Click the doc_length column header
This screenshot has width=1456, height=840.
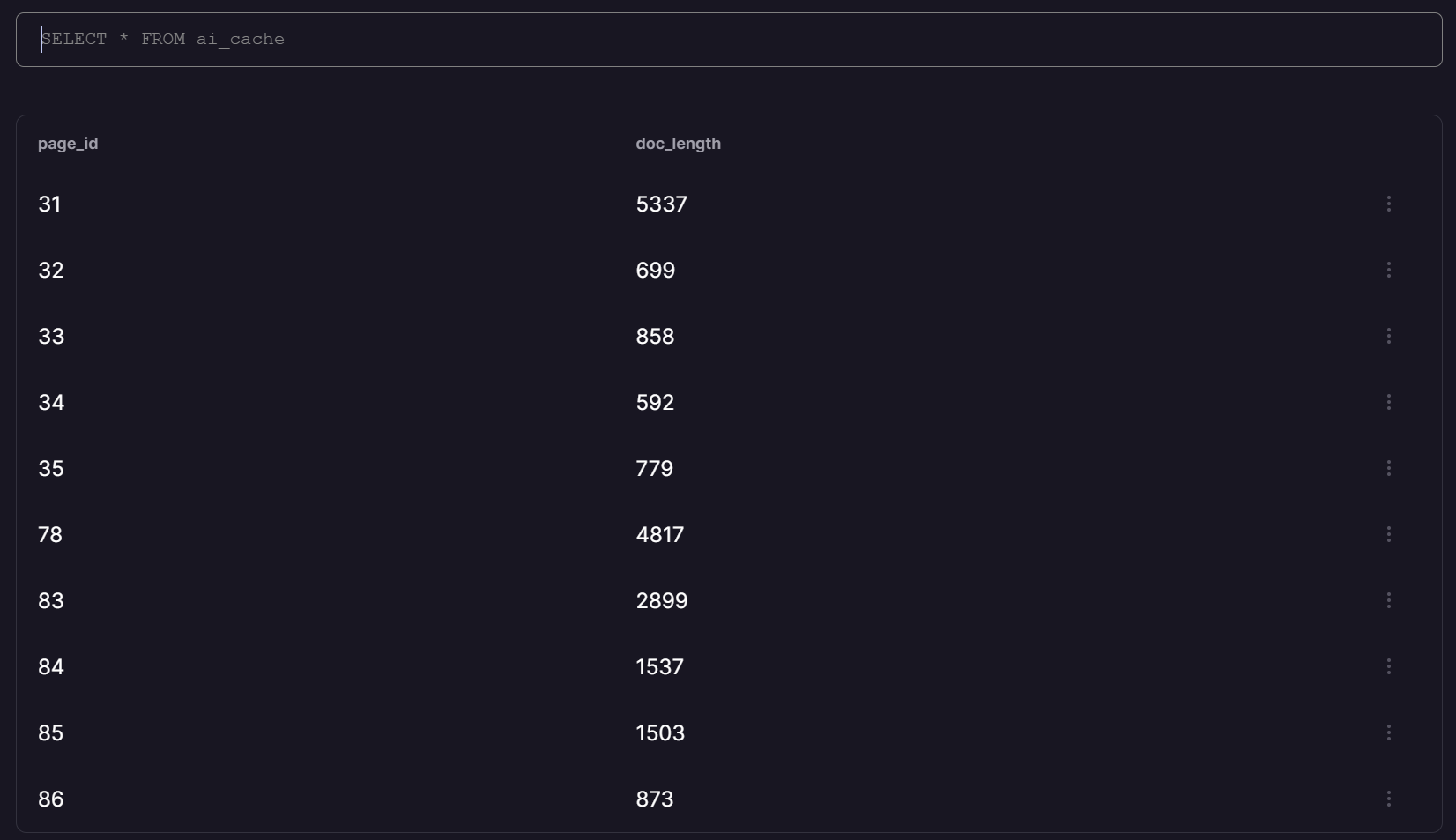(x=678, y=144)
